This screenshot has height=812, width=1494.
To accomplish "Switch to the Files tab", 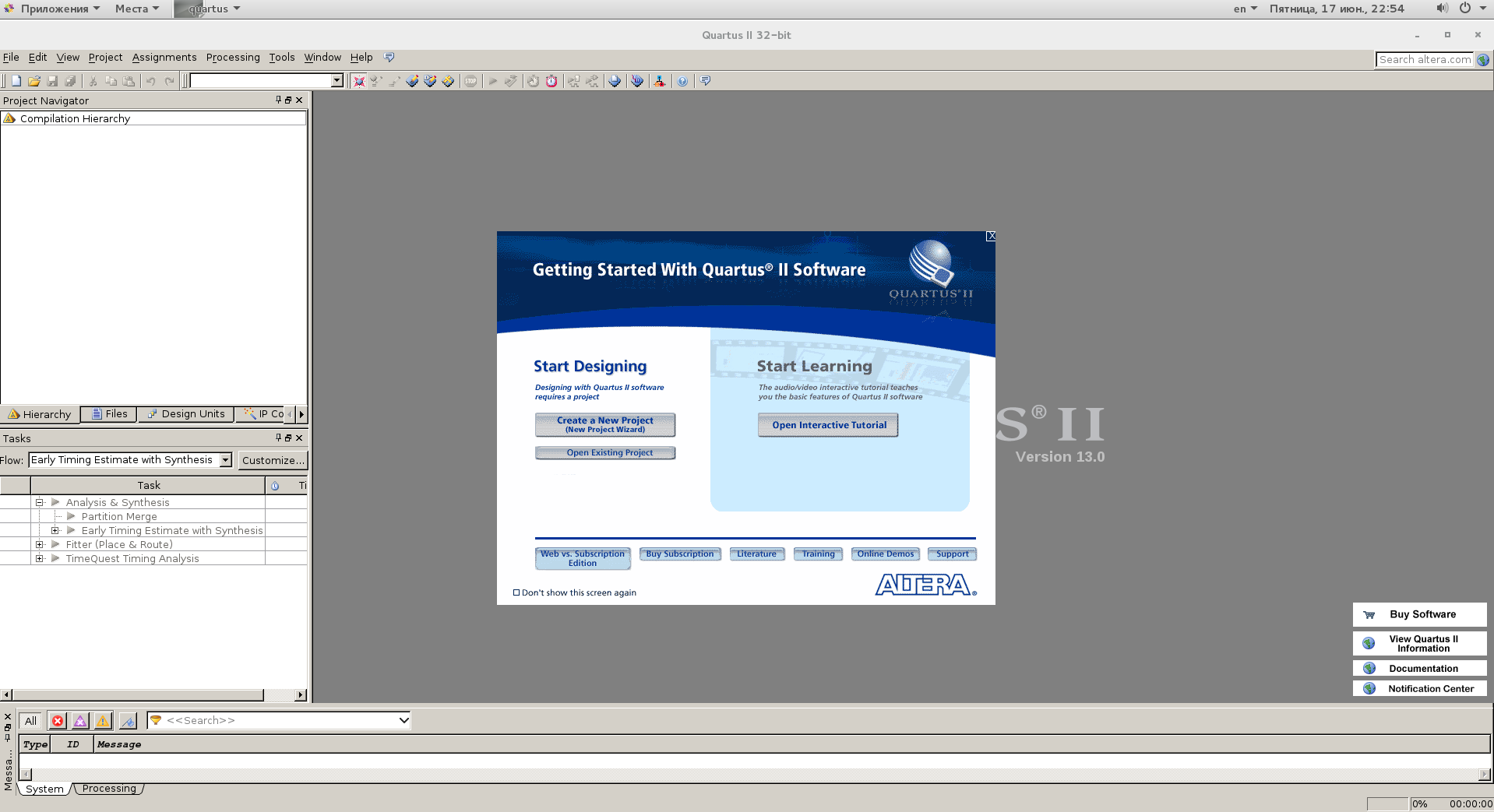I will [x=109, y=414].
